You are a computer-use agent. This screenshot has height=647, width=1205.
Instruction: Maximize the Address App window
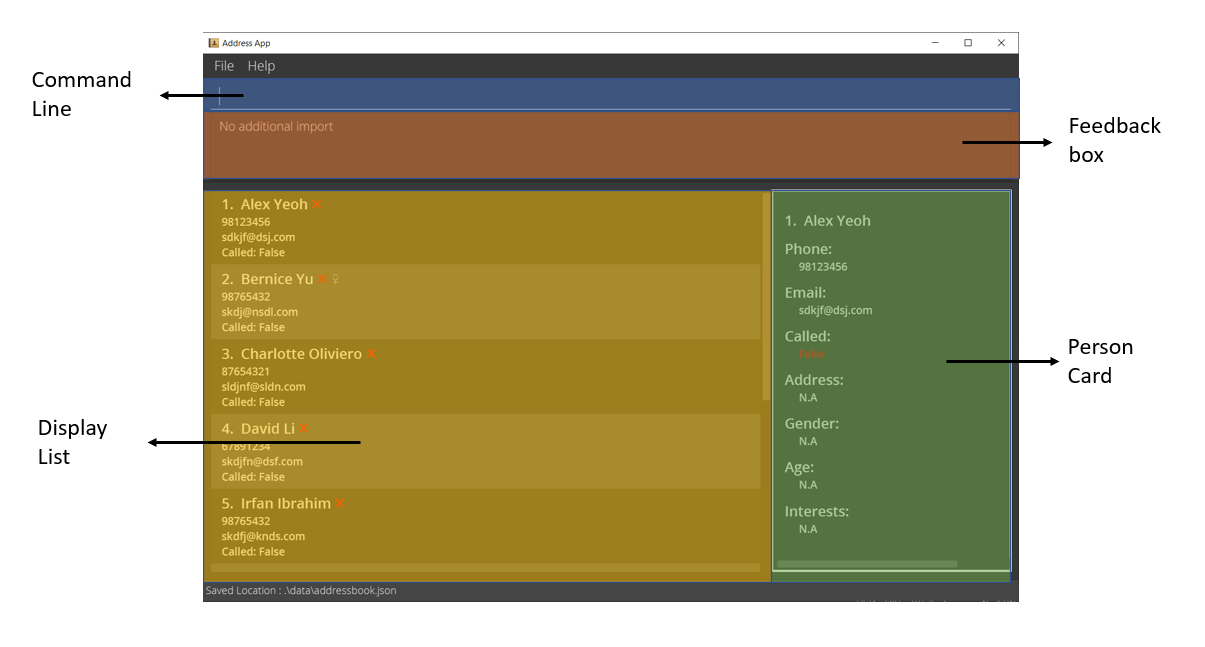point(968,43)
